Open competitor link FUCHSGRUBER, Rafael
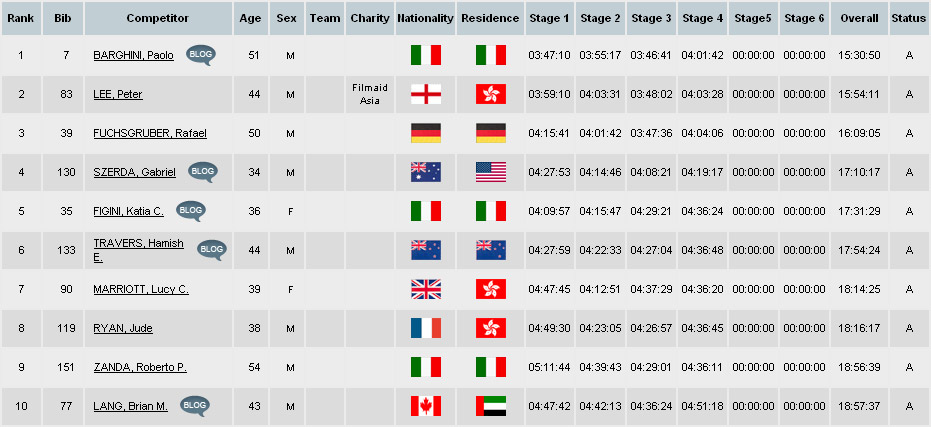The height and width of the screenshot is (427, 931). [x=150, y=134]
